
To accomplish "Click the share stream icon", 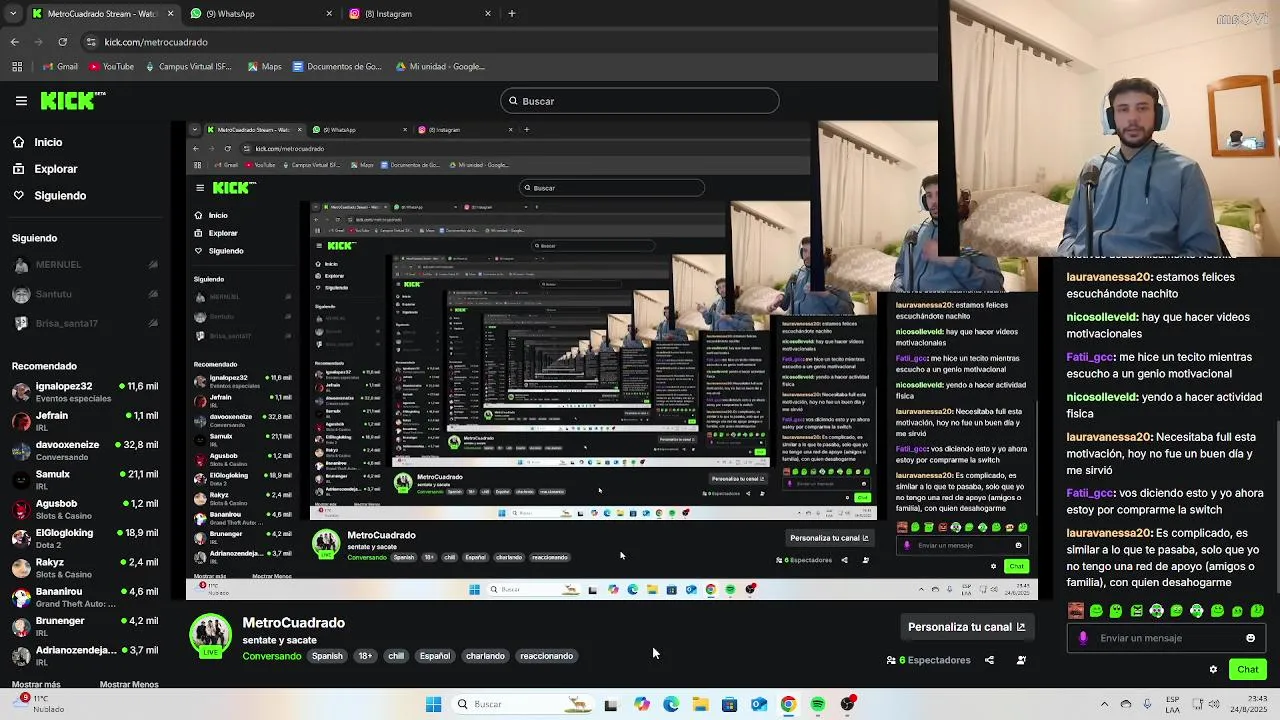I will (989, 660).
